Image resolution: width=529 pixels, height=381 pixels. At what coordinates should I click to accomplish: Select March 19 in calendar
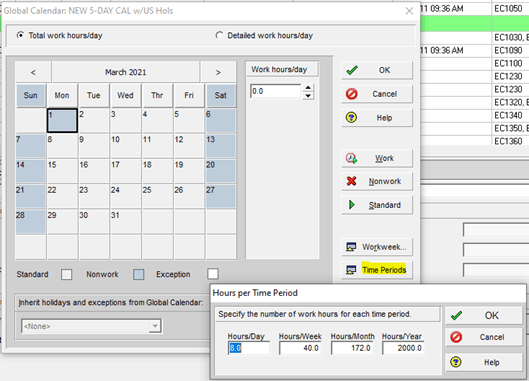(x=189, y=171)
